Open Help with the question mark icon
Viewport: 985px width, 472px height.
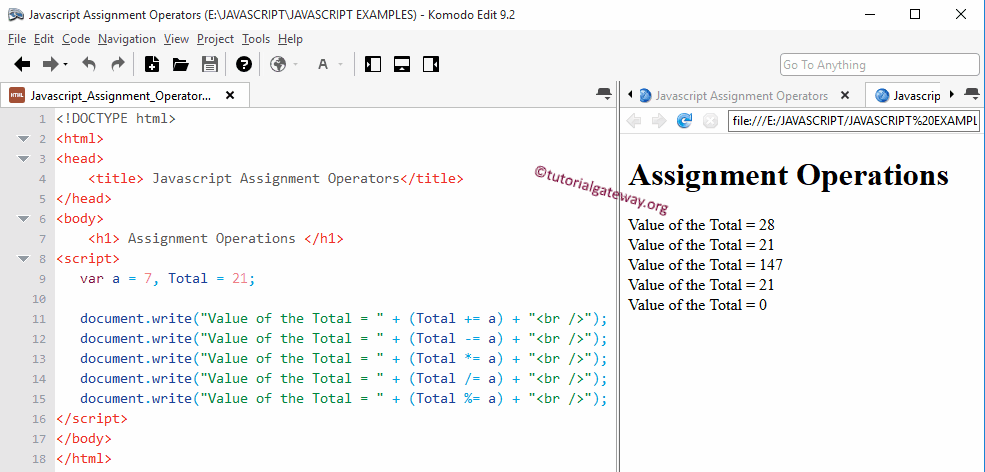[244, 64]
